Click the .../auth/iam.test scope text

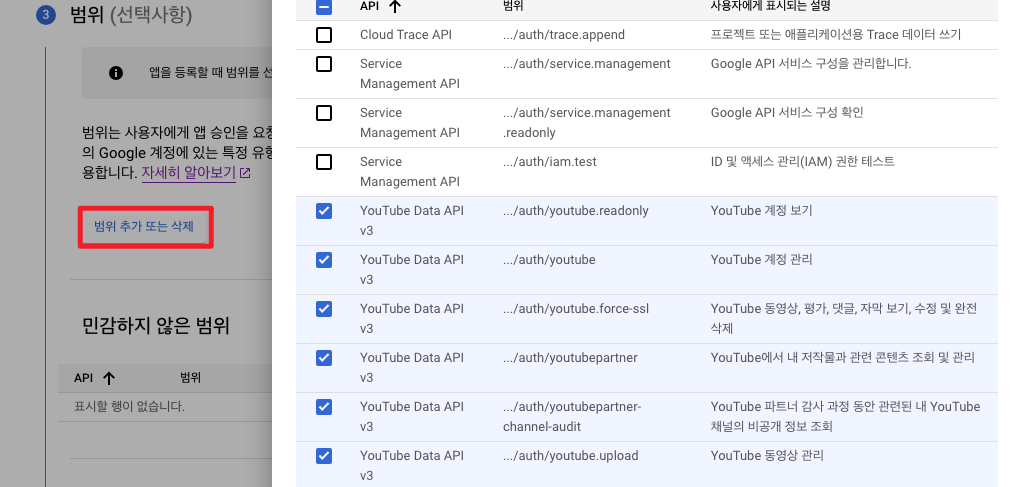pos(550,162)
